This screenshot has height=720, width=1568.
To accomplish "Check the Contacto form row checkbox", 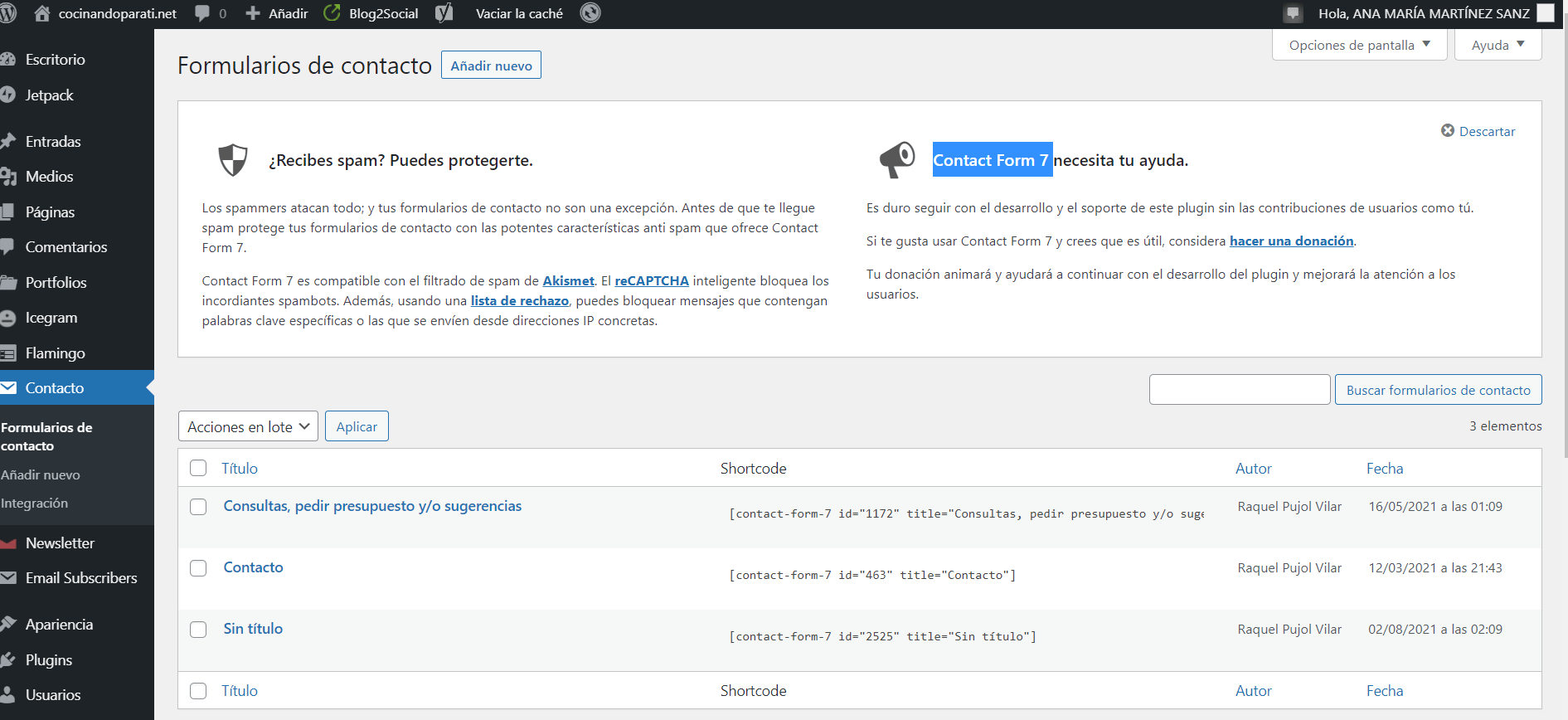I will point(198,568).
